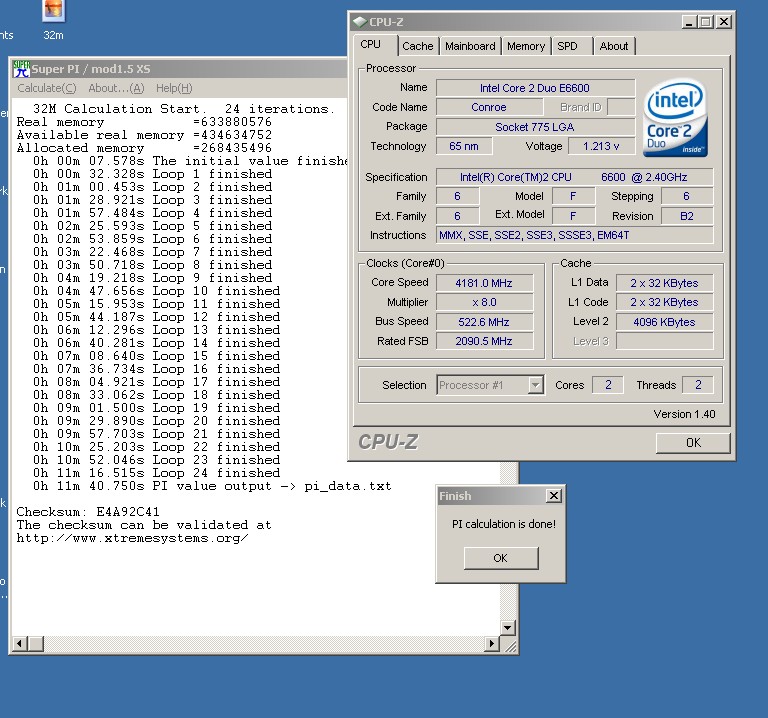Click the 'Loop 12 finished' line

click(157, 317)
